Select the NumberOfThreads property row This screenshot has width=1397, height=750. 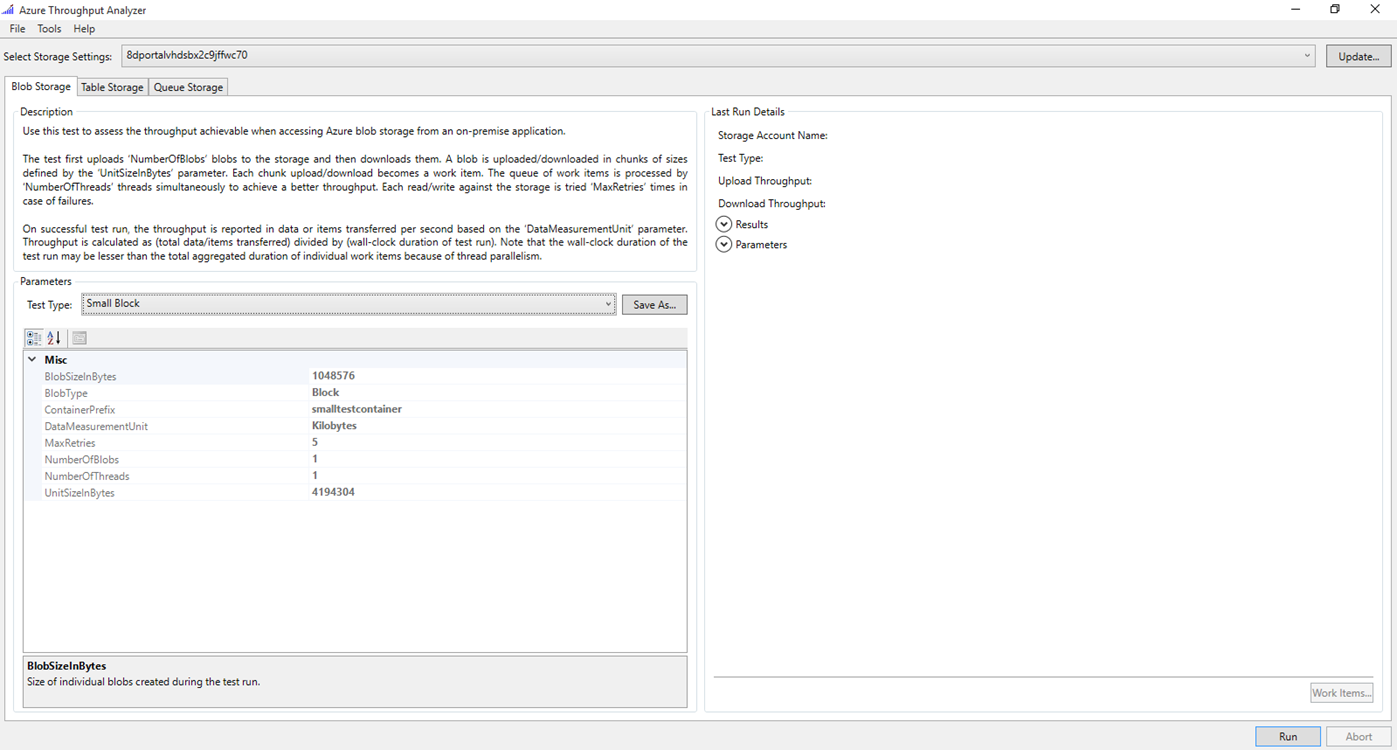pos(355,476)
